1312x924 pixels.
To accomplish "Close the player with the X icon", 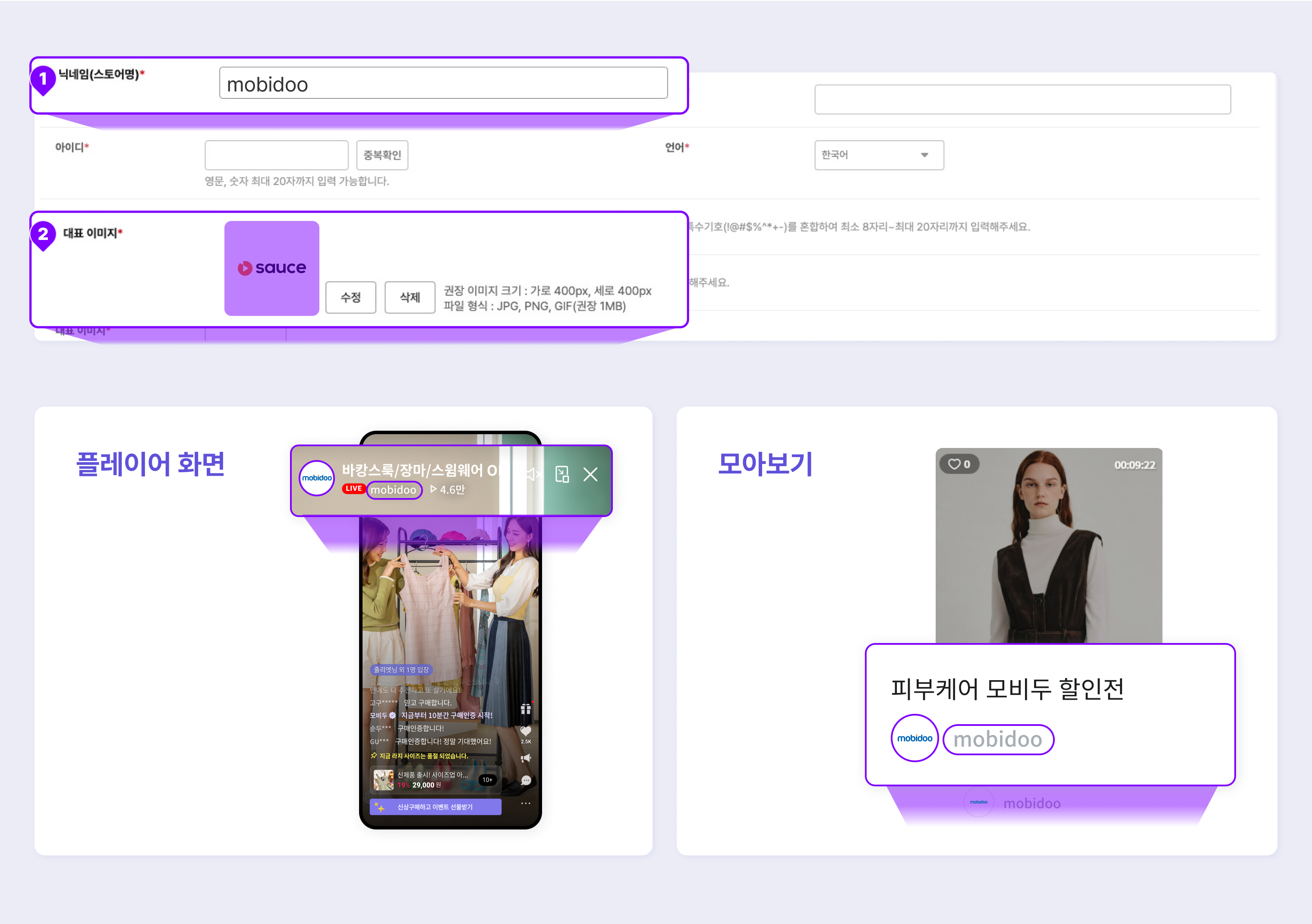I will pos(590,474).
